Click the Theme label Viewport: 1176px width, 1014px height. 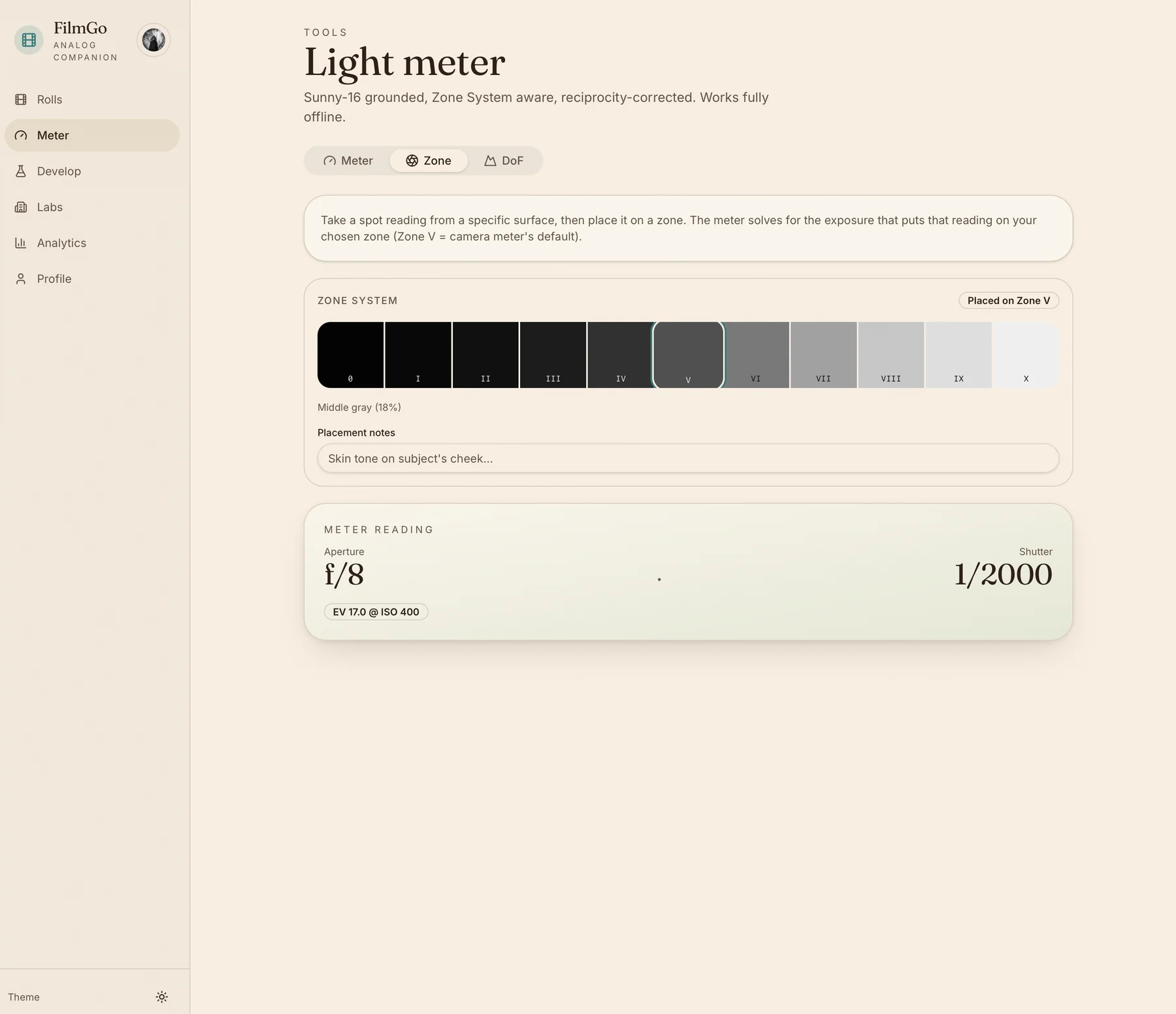point(24,997)
